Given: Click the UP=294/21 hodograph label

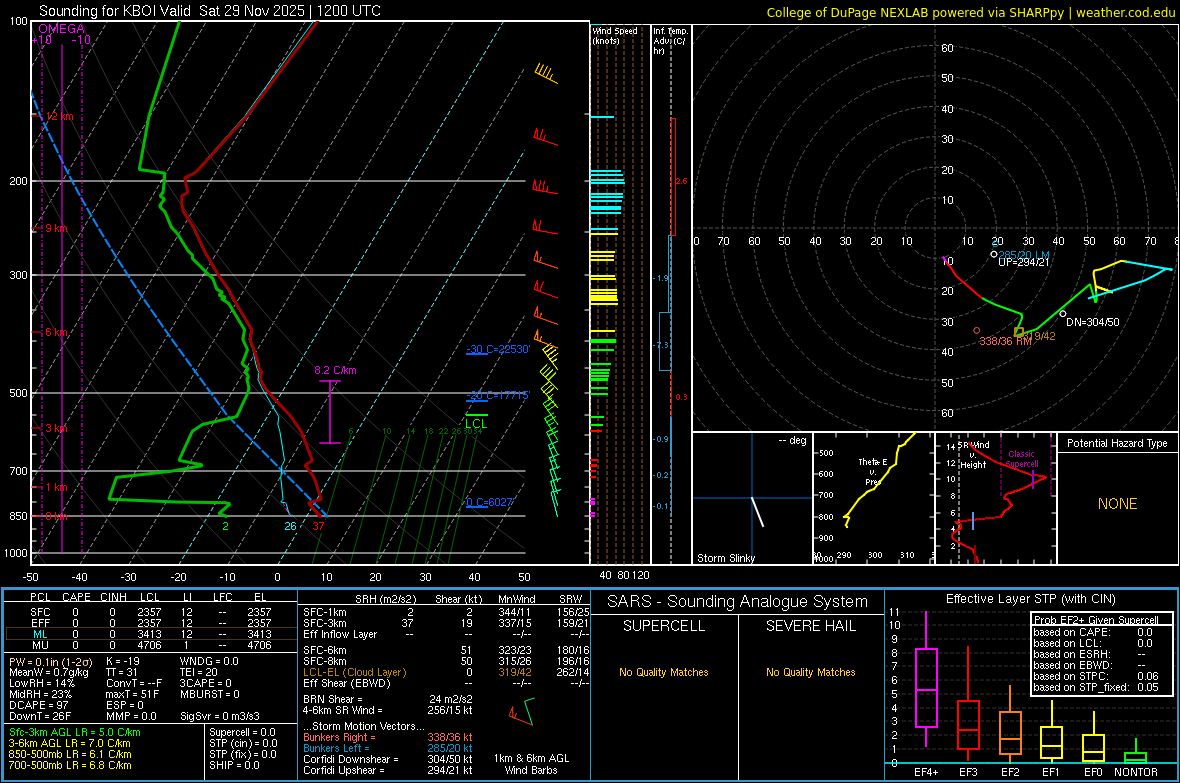Looking at the screenshot, I should pos(1023,262).
